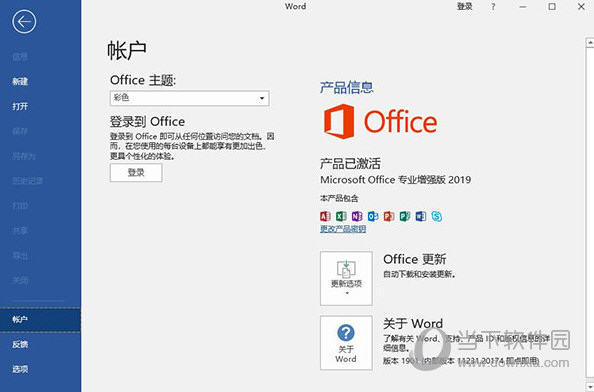Click the 登录到 Office heading
Screen dimensions: 594x392
coord(148,122)
